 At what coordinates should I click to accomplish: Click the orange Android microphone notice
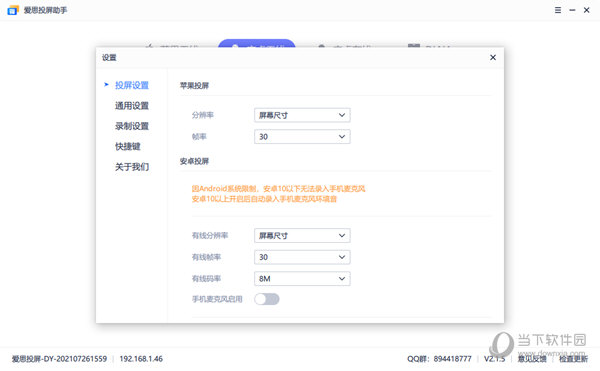coord(279,194)
